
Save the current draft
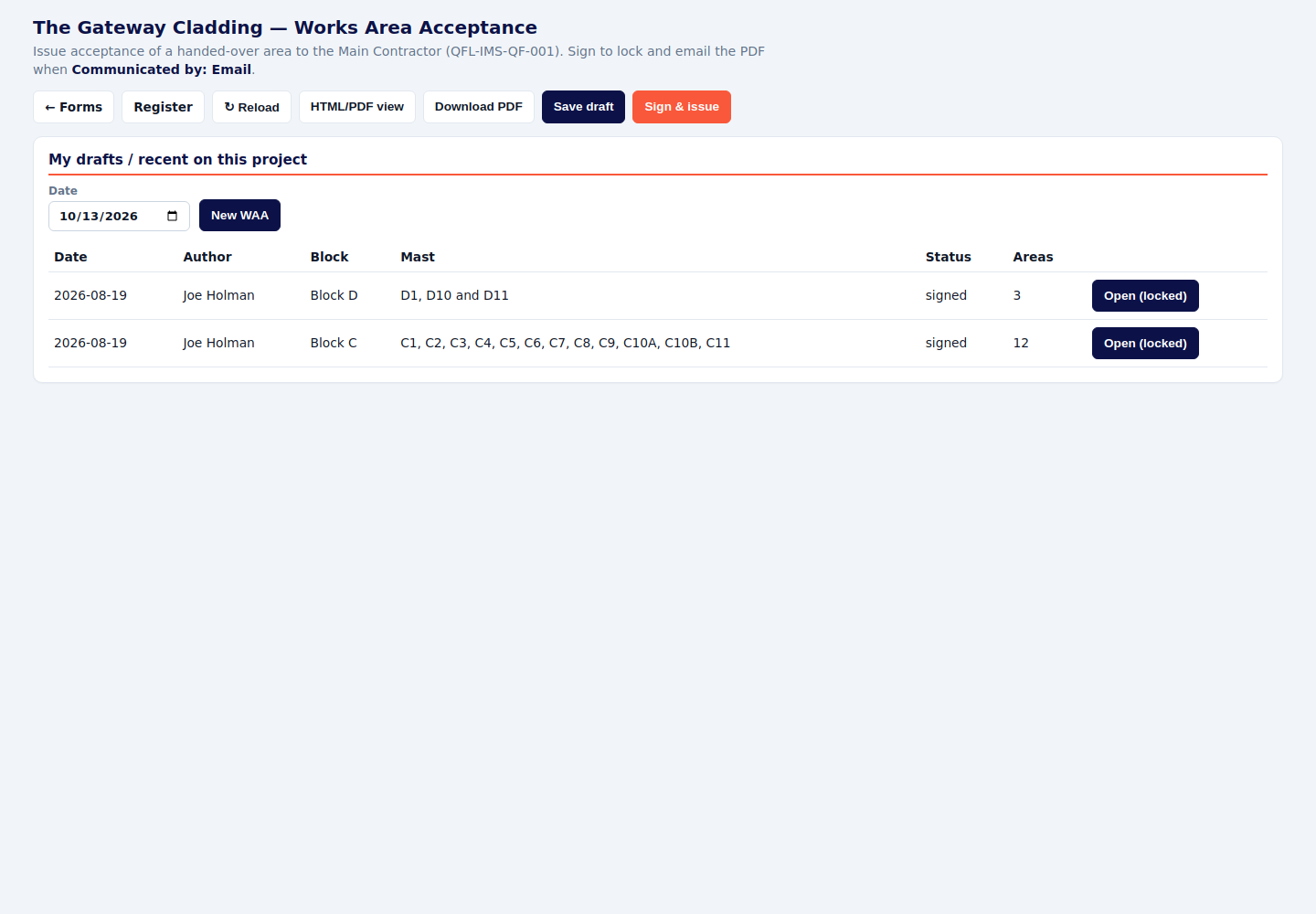(x=583, y=107)
